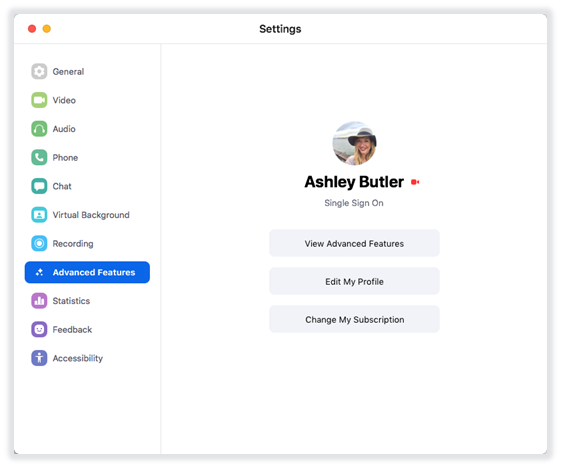Click Ashley Butler's profile picture
The height and width of the screenshot is (468, 561).
(354, 143)
